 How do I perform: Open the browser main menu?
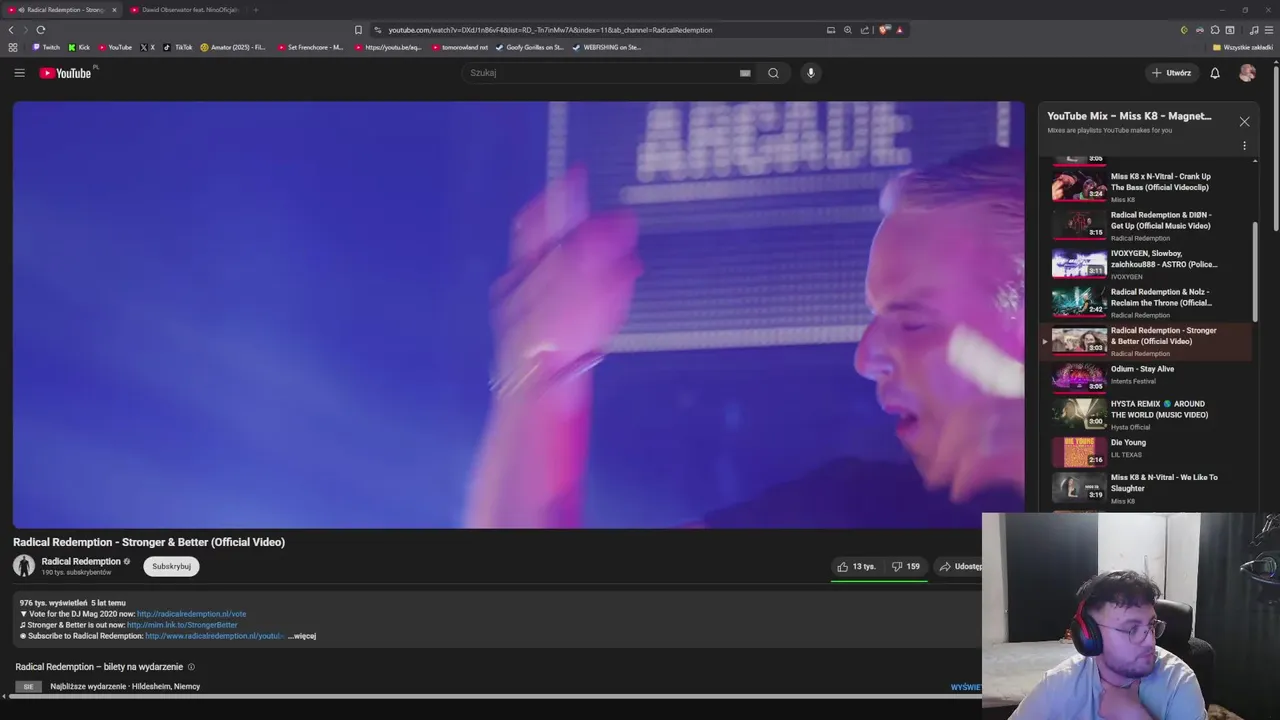tap(1269, 30)
